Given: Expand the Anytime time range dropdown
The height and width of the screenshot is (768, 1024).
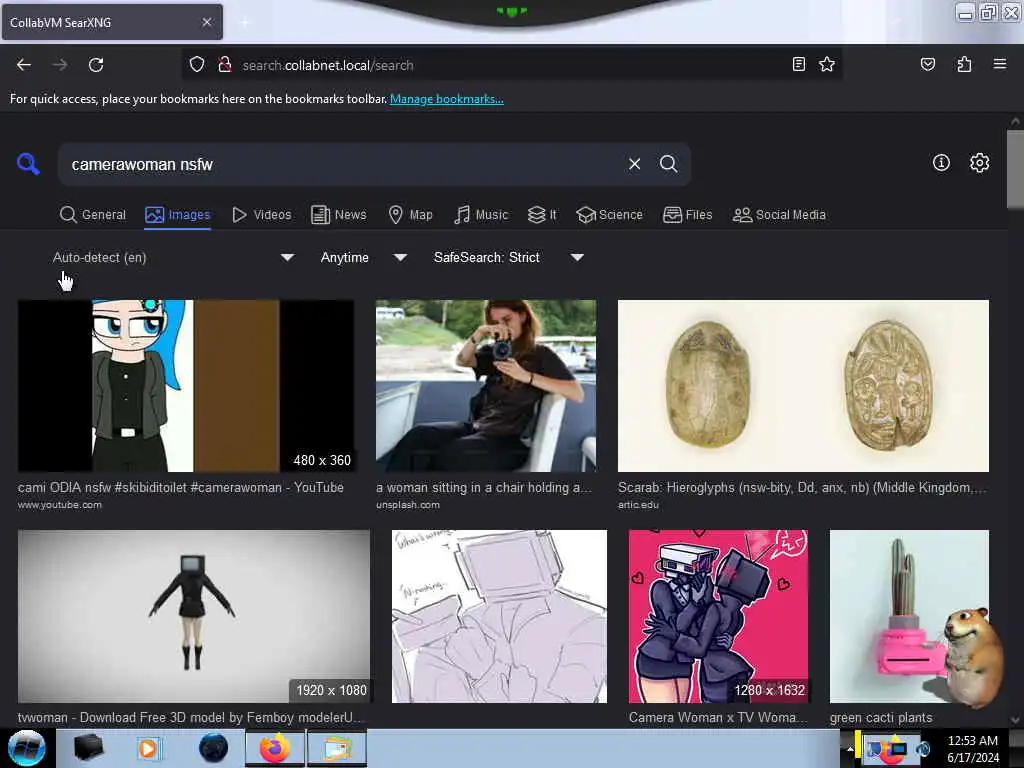Looking at the screenshot, I should tap(364, 257).
